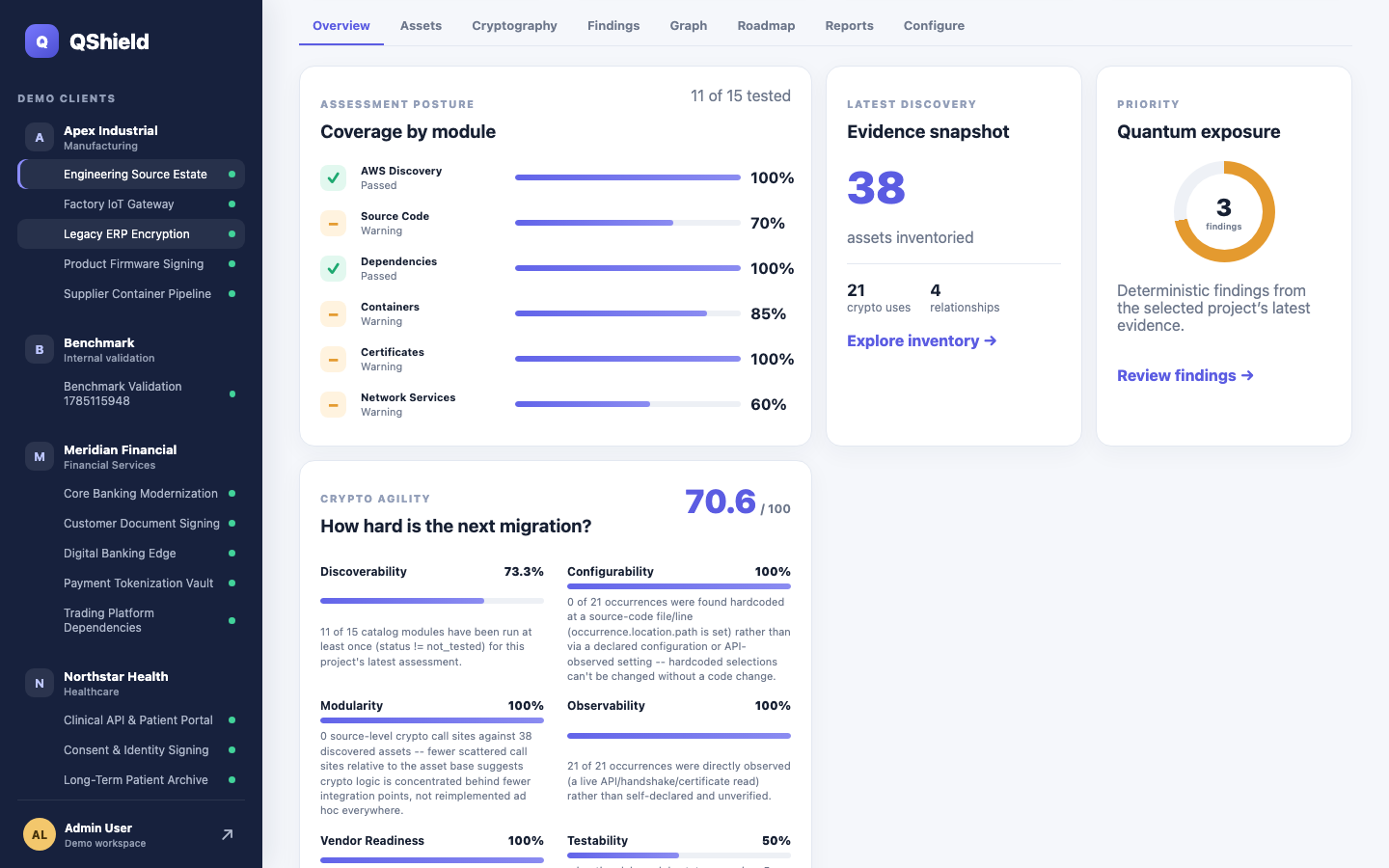Viewport: 1389px width, 868px height.
Task: Click the '11 of 15 tested' label
Action: (x=741, y=95)
